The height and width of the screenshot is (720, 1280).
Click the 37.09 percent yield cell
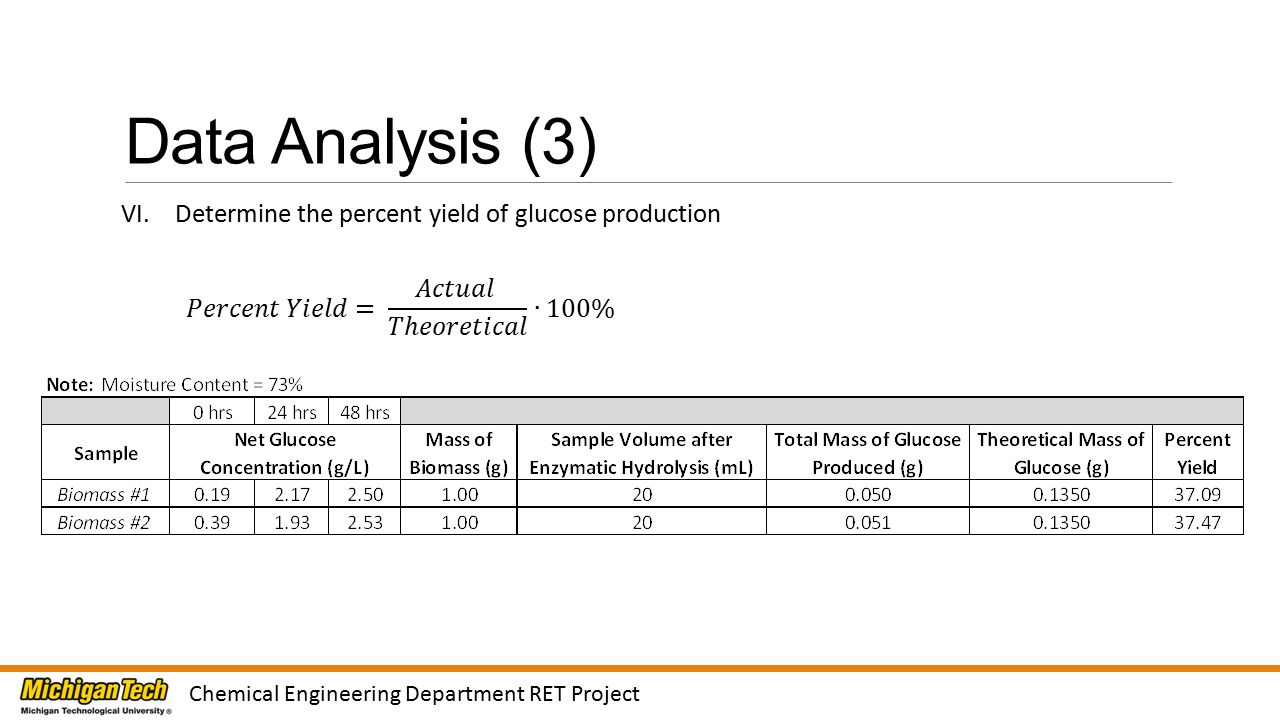[1197, 494]
